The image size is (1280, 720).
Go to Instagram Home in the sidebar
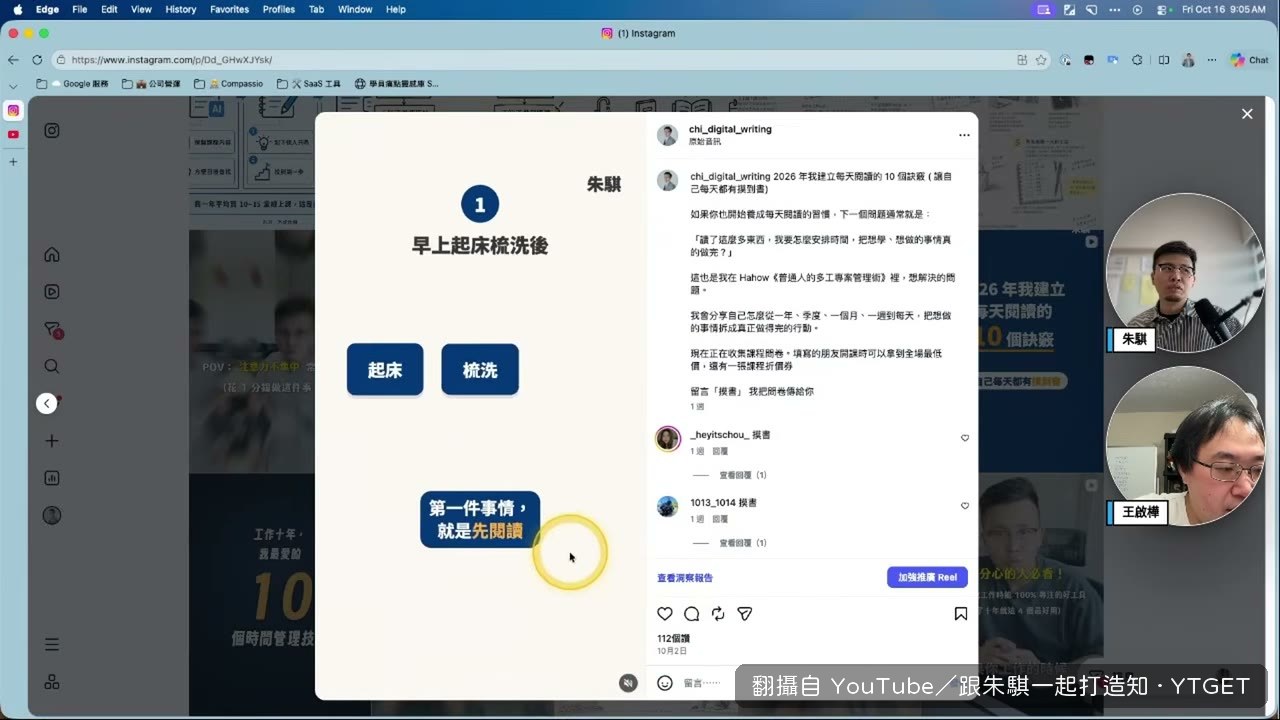tap(52, 255)
